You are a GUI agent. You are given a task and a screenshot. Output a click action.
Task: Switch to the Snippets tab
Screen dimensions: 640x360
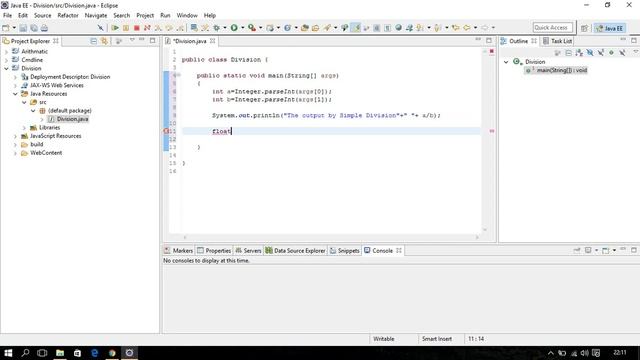click(344, 251)
